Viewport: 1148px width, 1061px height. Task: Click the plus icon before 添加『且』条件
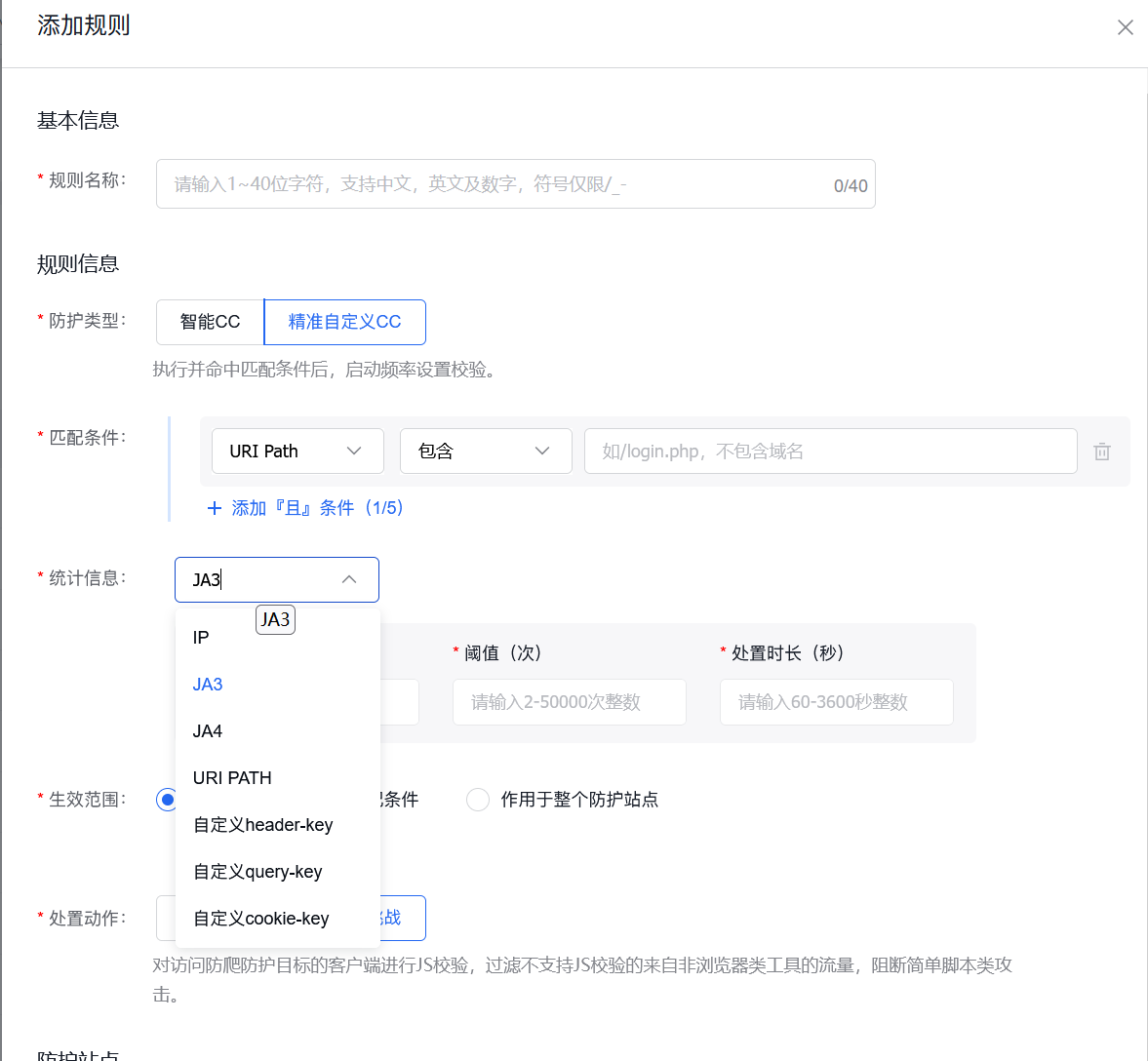coord(215,508)
